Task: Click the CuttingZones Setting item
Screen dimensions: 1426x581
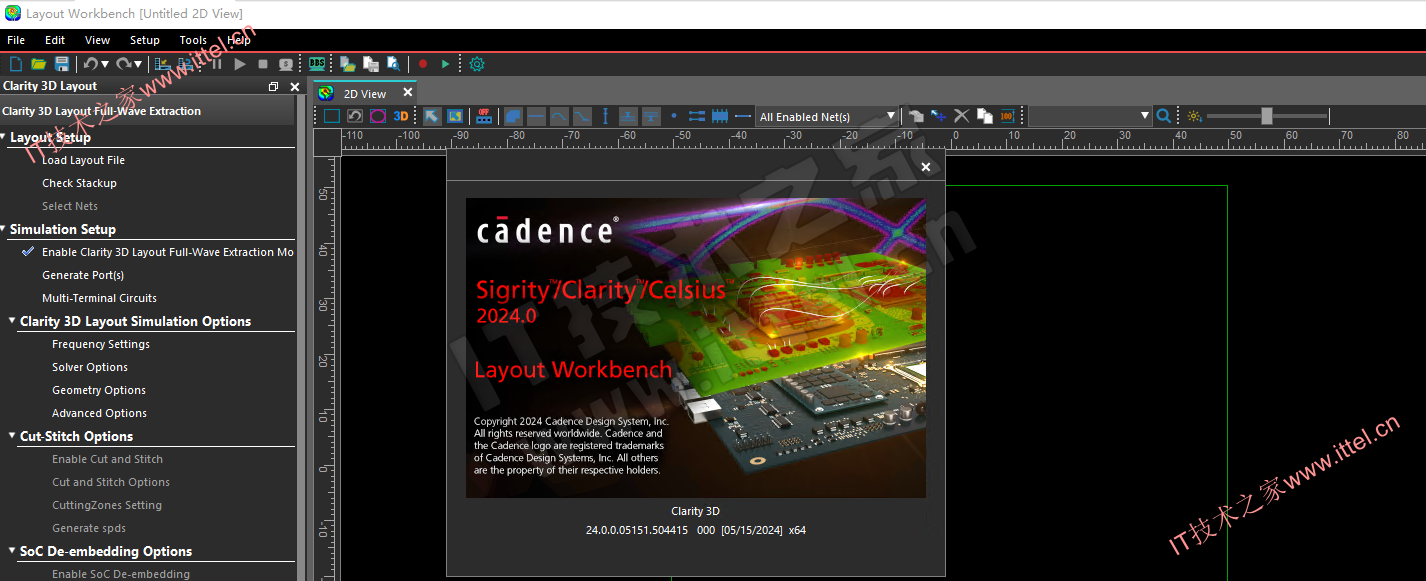Action: [107, 505]
